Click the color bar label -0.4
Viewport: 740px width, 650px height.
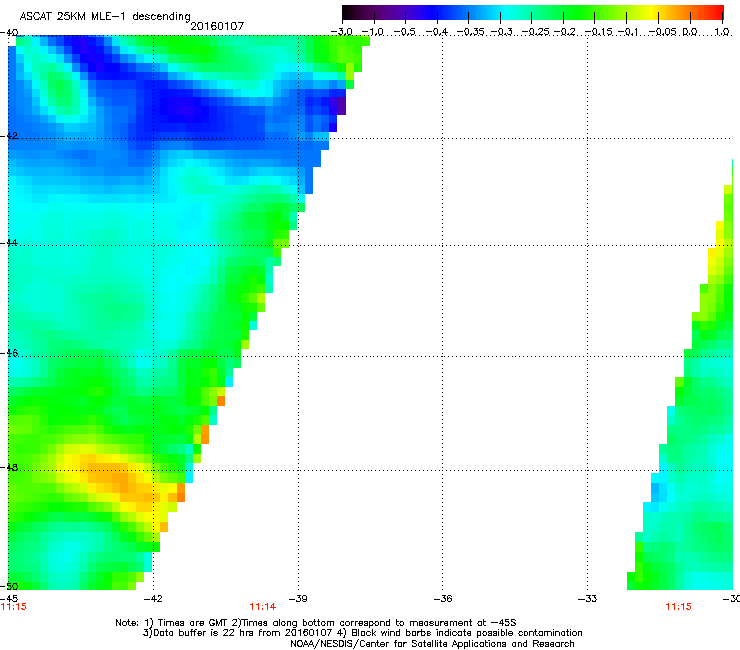(x=437, y=32)
